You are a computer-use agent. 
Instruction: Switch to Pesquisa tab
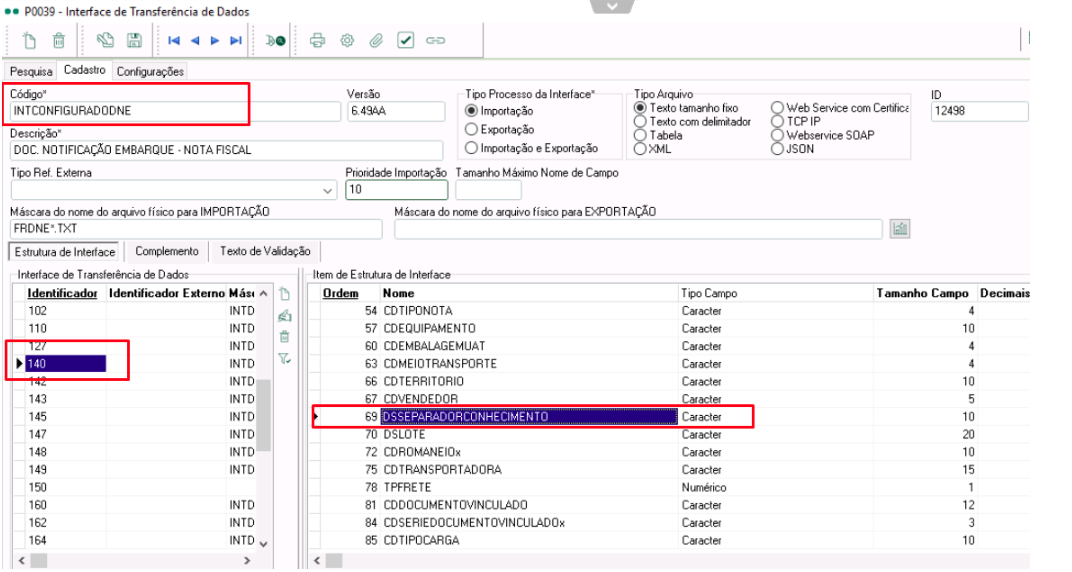pos(31,71)
